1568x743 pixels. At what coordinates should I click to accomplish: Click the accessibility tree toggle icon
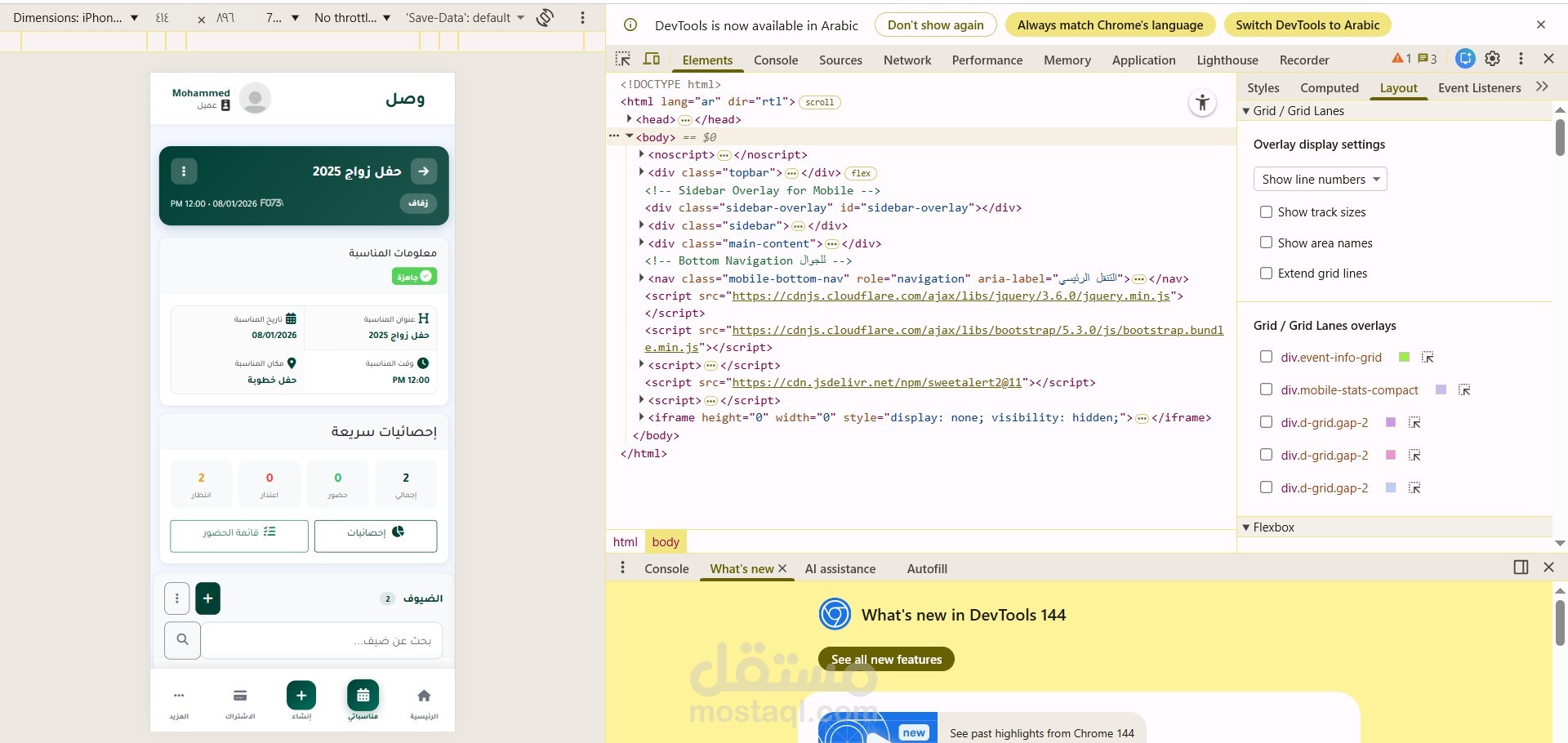tap(1202, 103)
